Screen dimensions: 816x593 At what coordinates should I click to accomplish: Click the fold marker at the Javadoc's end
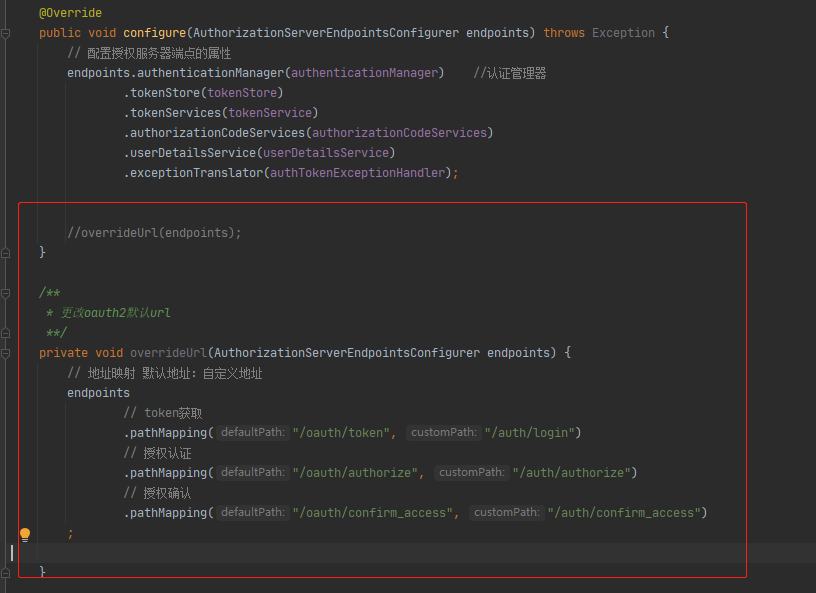click(6, 333)
